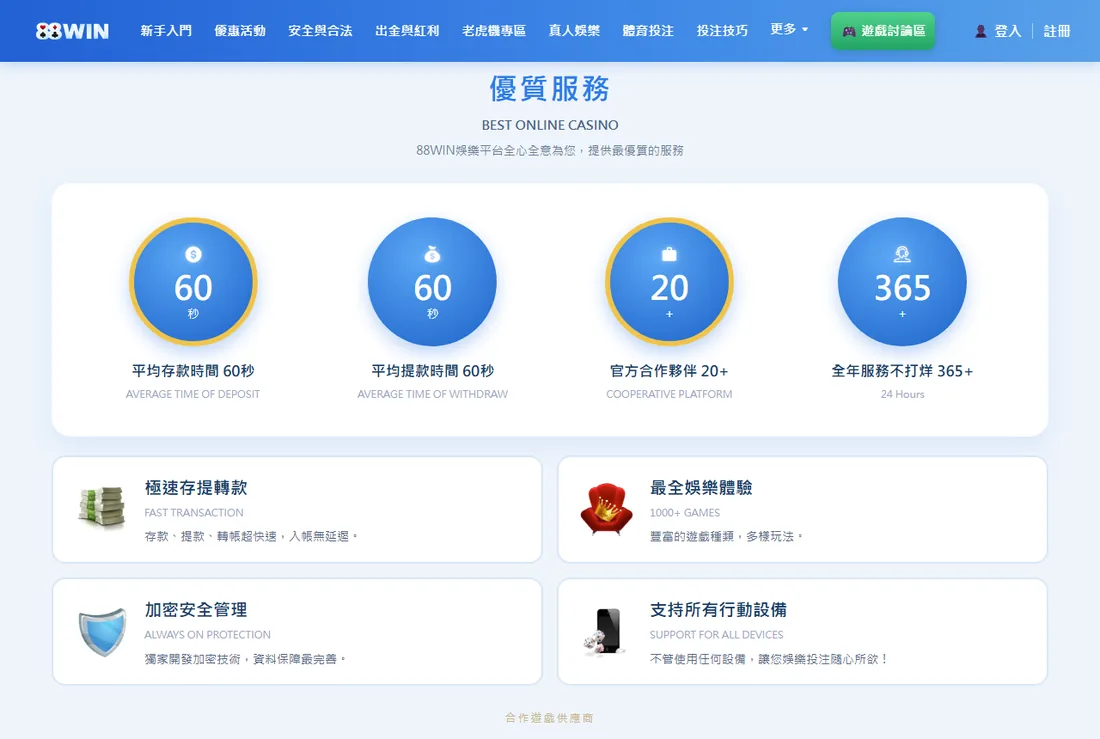Click the SUPPORT FOR ALL DEVICES subtitle
Viewport: 1100px width, 739px height.
click(716, 634)
